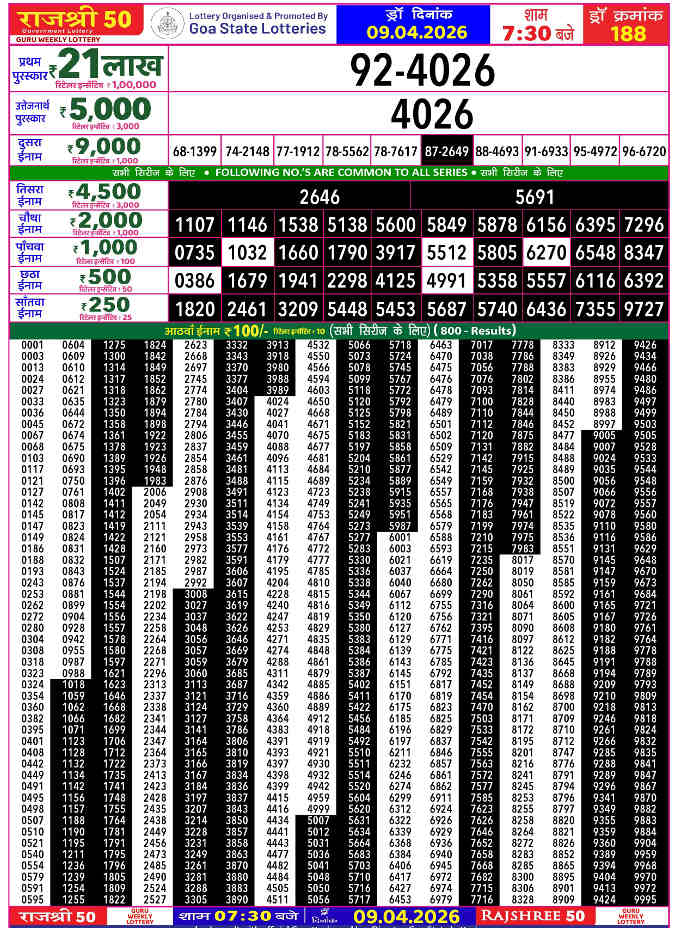Click the शाम 7:30 बजे draw time
This screenshot has height=928, width=675.
click(538, 25)
